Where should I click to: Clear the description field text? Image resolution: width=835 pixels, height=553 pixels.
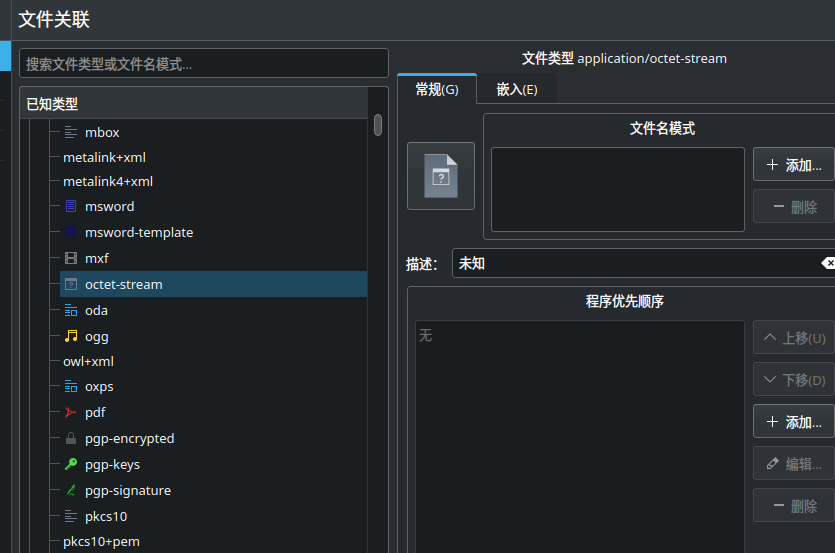(x=827, y=263)
